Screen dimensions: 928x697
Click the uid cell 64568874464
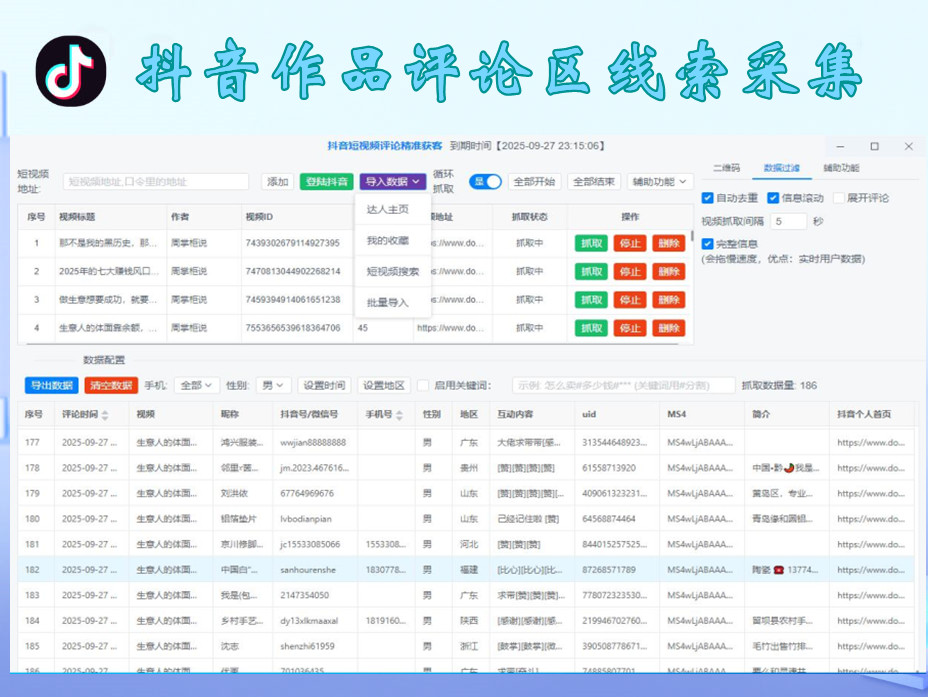[x=609, y=519]
